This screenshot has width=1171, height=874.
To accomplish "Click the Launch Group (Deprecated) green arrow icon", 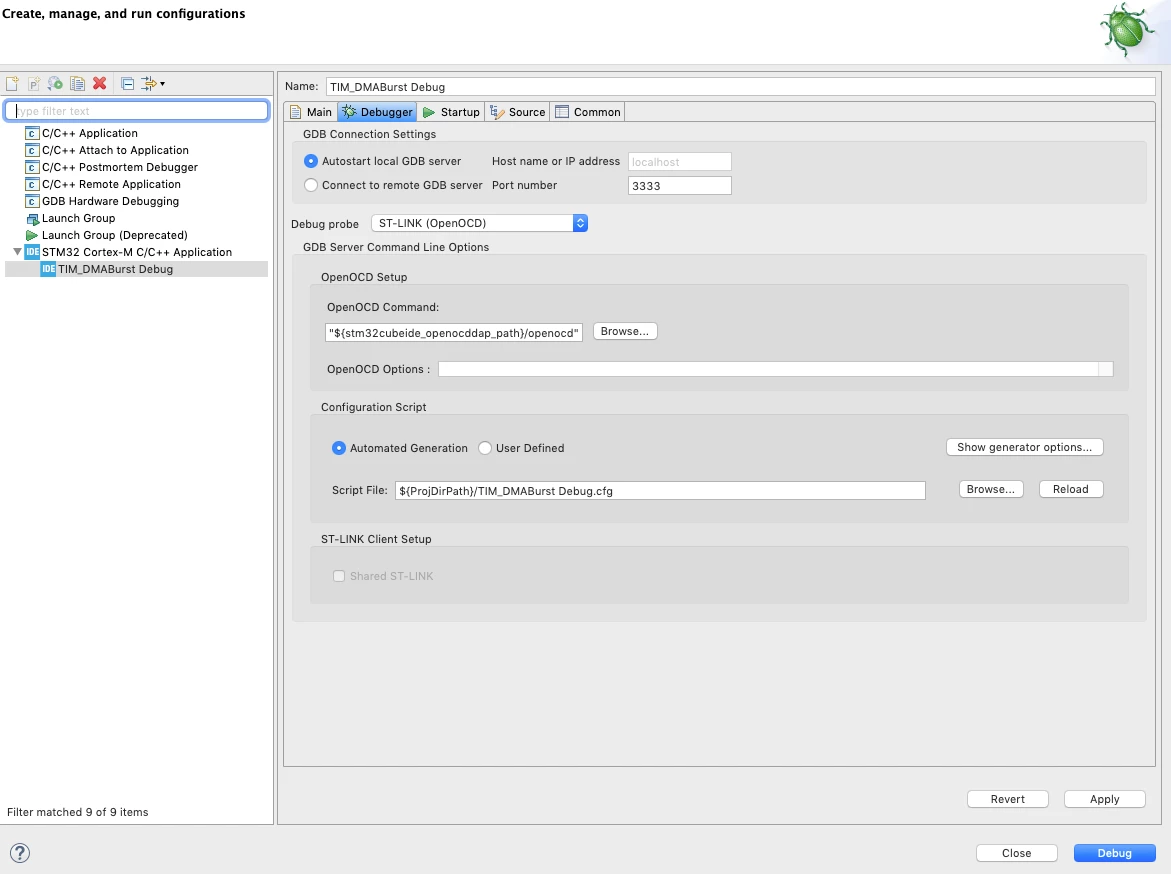I will coord(32,235).
